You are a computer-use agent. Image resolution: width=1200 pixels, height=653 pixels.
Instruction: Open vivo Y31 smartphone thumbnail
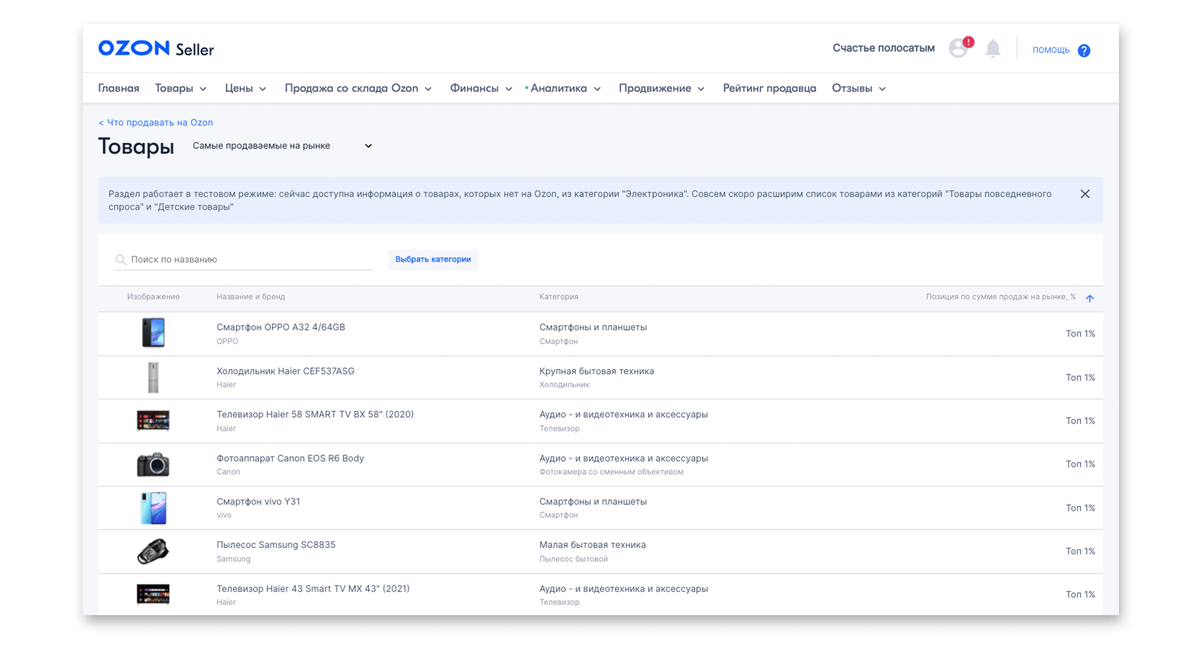coord(153,508)
